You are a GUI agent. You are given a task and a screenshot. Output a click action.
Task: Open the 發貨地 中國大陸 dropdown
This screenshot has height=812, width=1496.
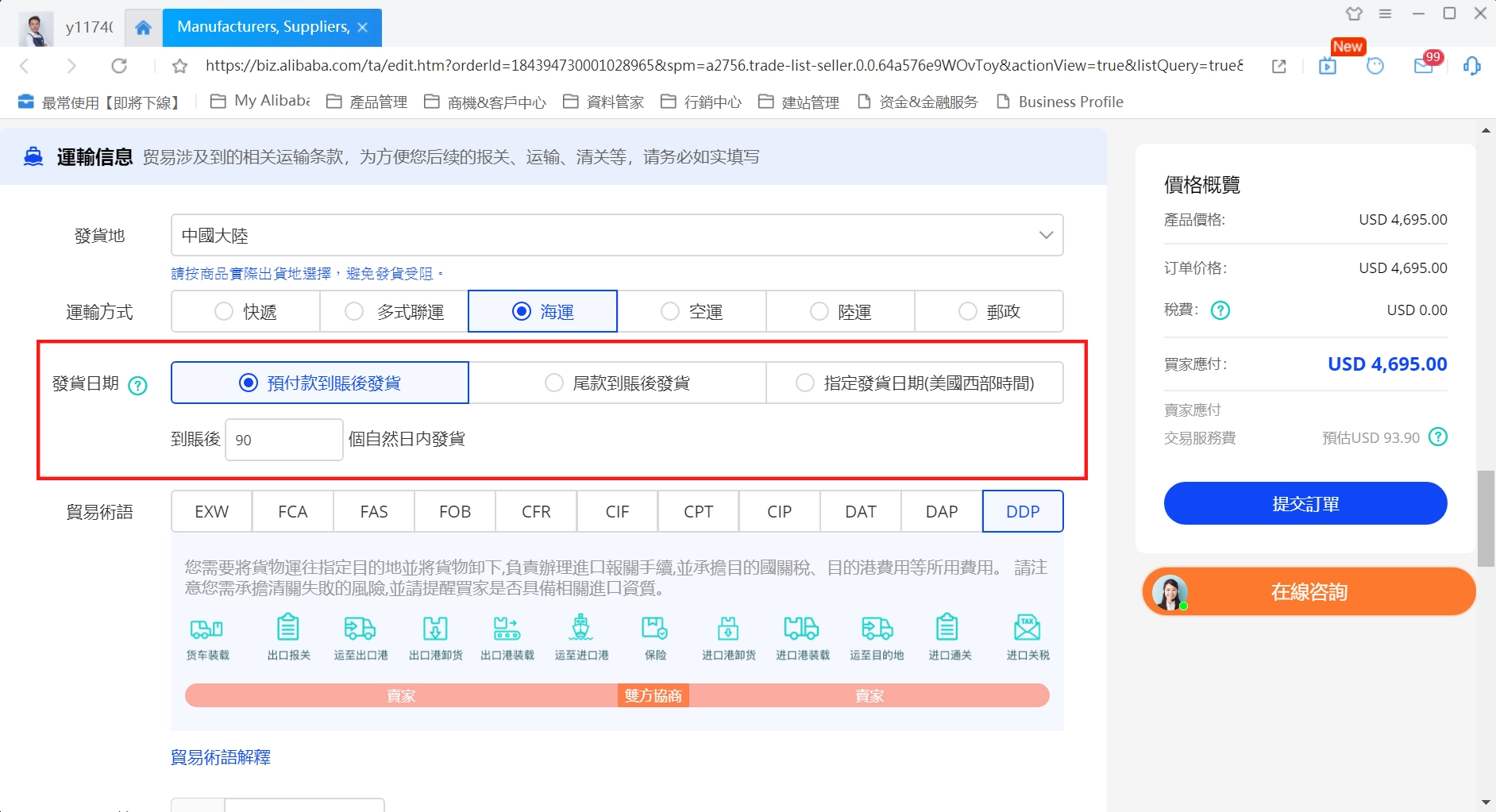[617, 235]
